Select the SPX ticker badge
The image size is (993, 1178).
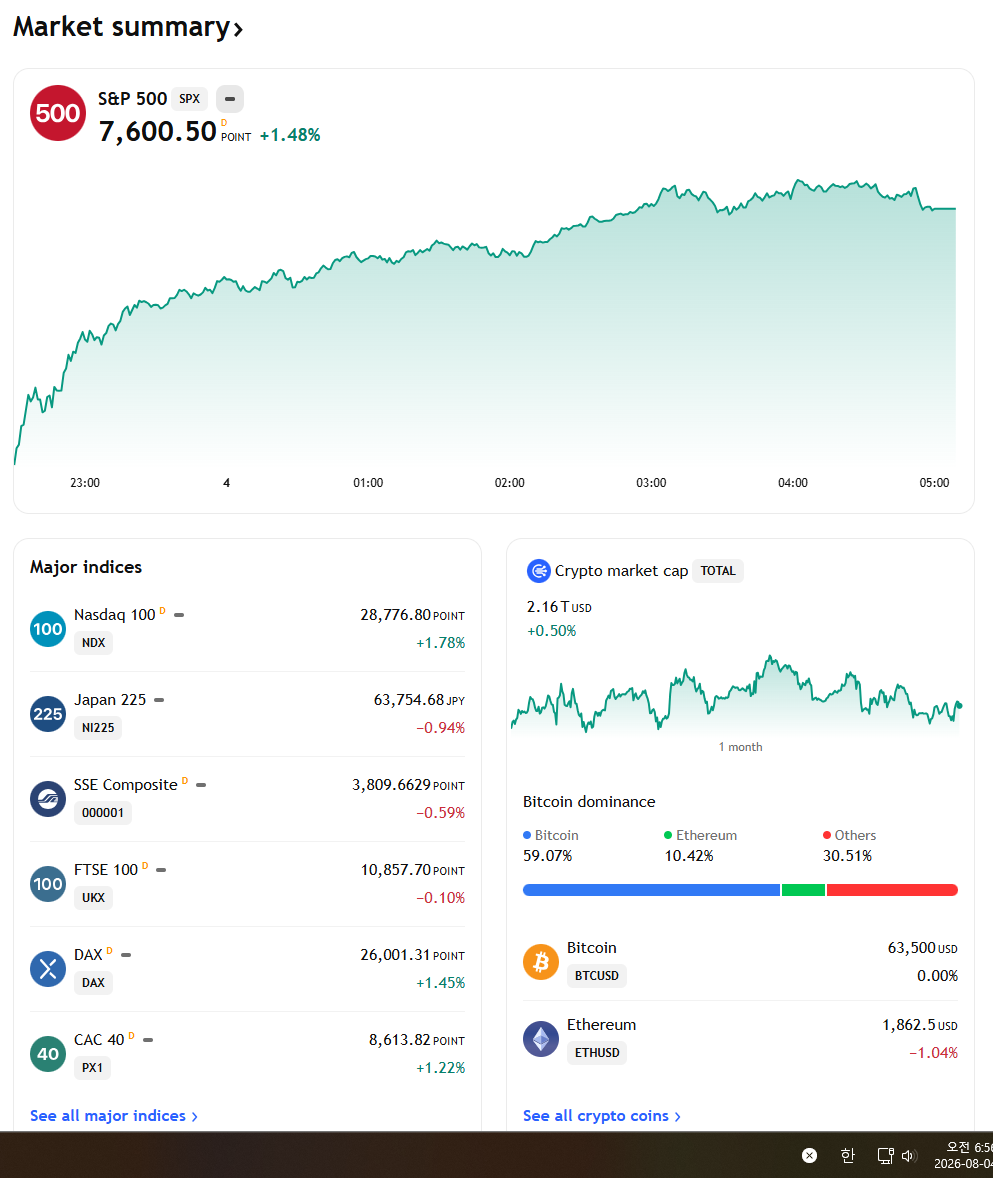point(189,98)
